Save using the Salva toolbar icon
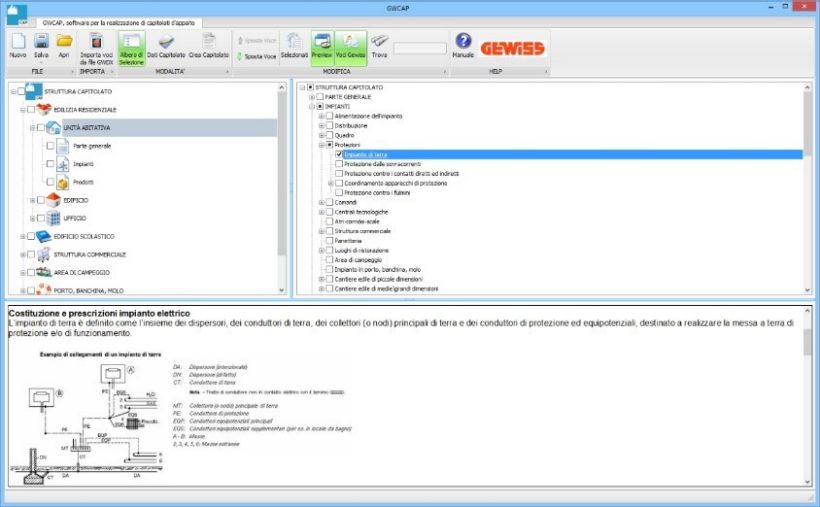 point(42,44)
